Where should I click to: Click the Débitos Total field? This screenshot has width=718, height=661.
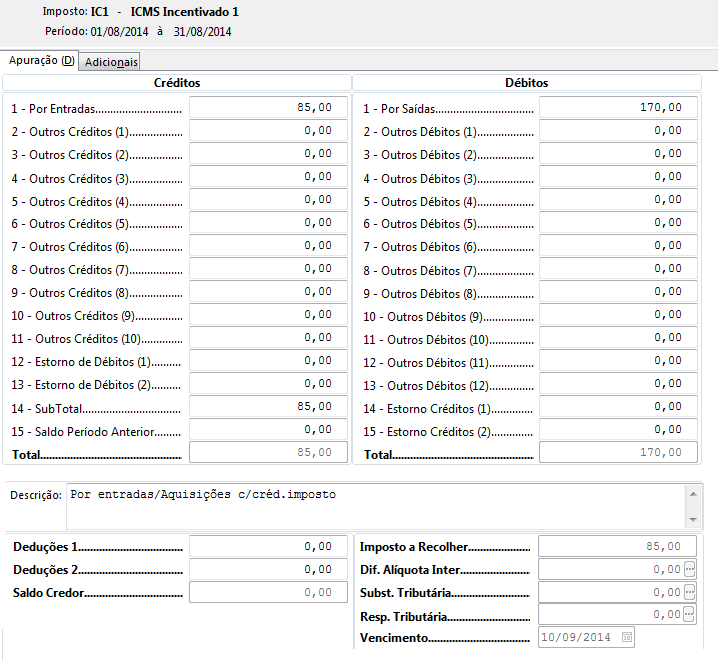[618, 452]
